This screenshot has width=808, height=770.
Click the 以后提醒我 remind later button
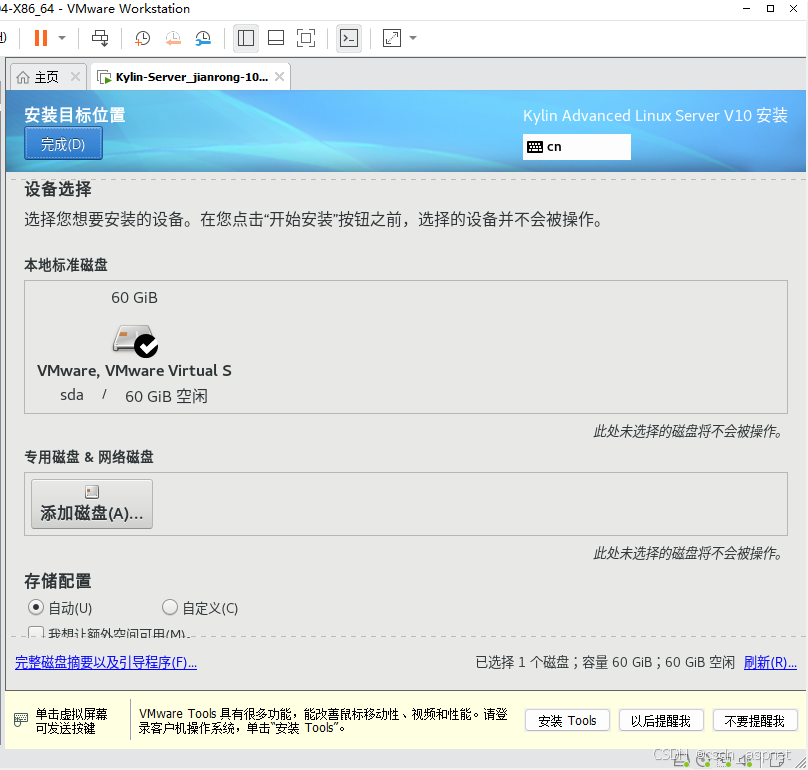tap(661, 721)
